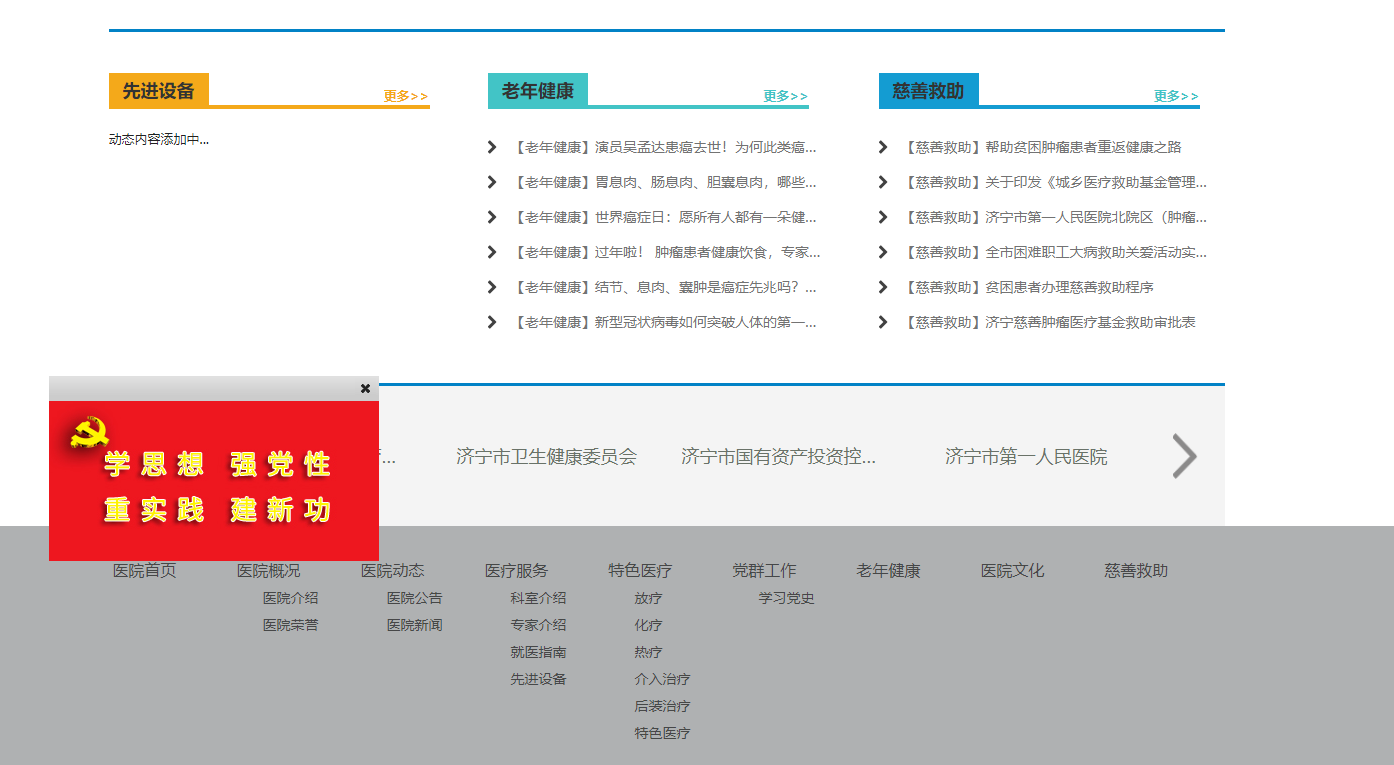1394x765 pixels.
Task: Click chevron beside 济宁市第一人民医院北院区 article
Action: coord(882,217)
